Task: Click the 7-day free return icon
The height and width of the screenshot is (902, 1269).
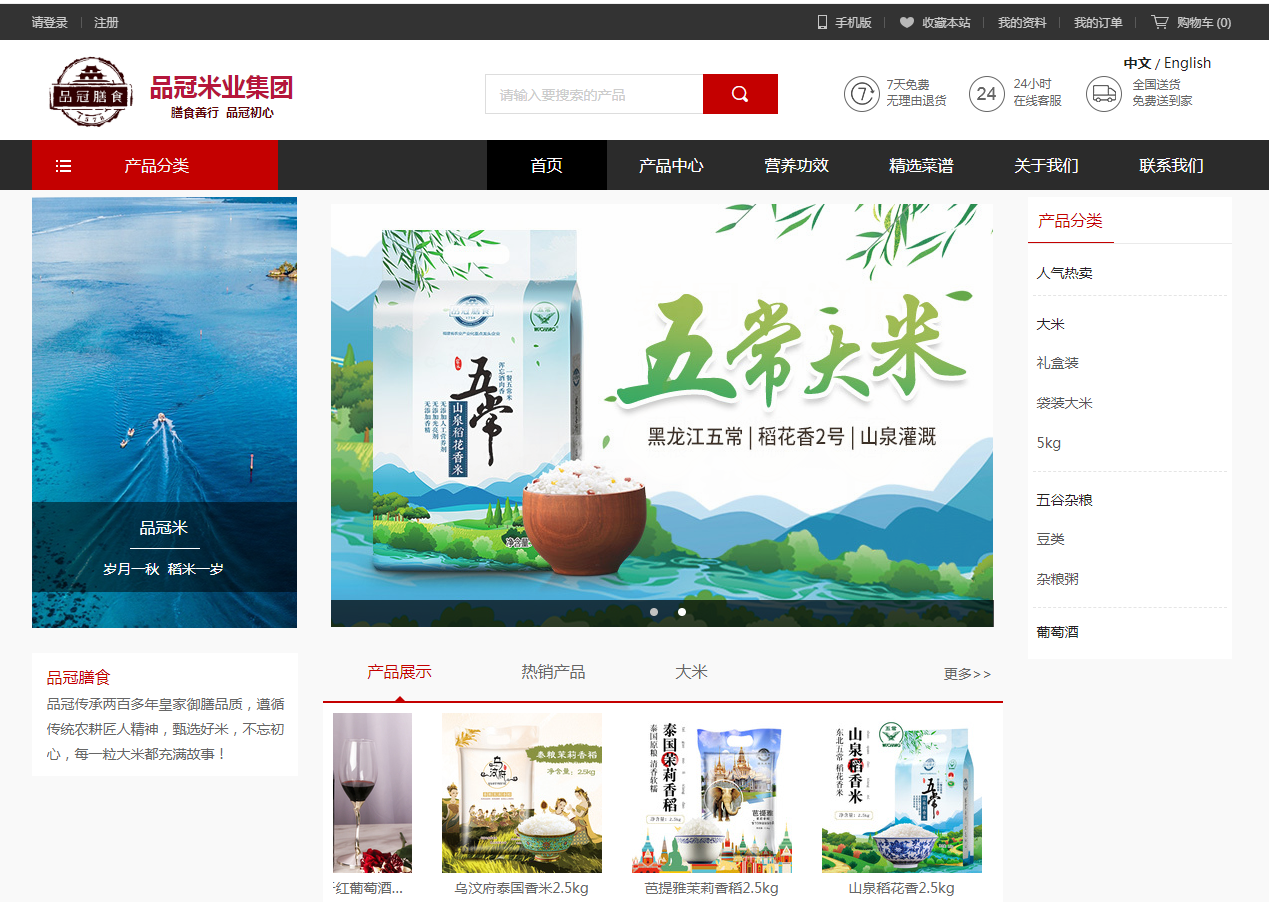Action: click(861, 94)
